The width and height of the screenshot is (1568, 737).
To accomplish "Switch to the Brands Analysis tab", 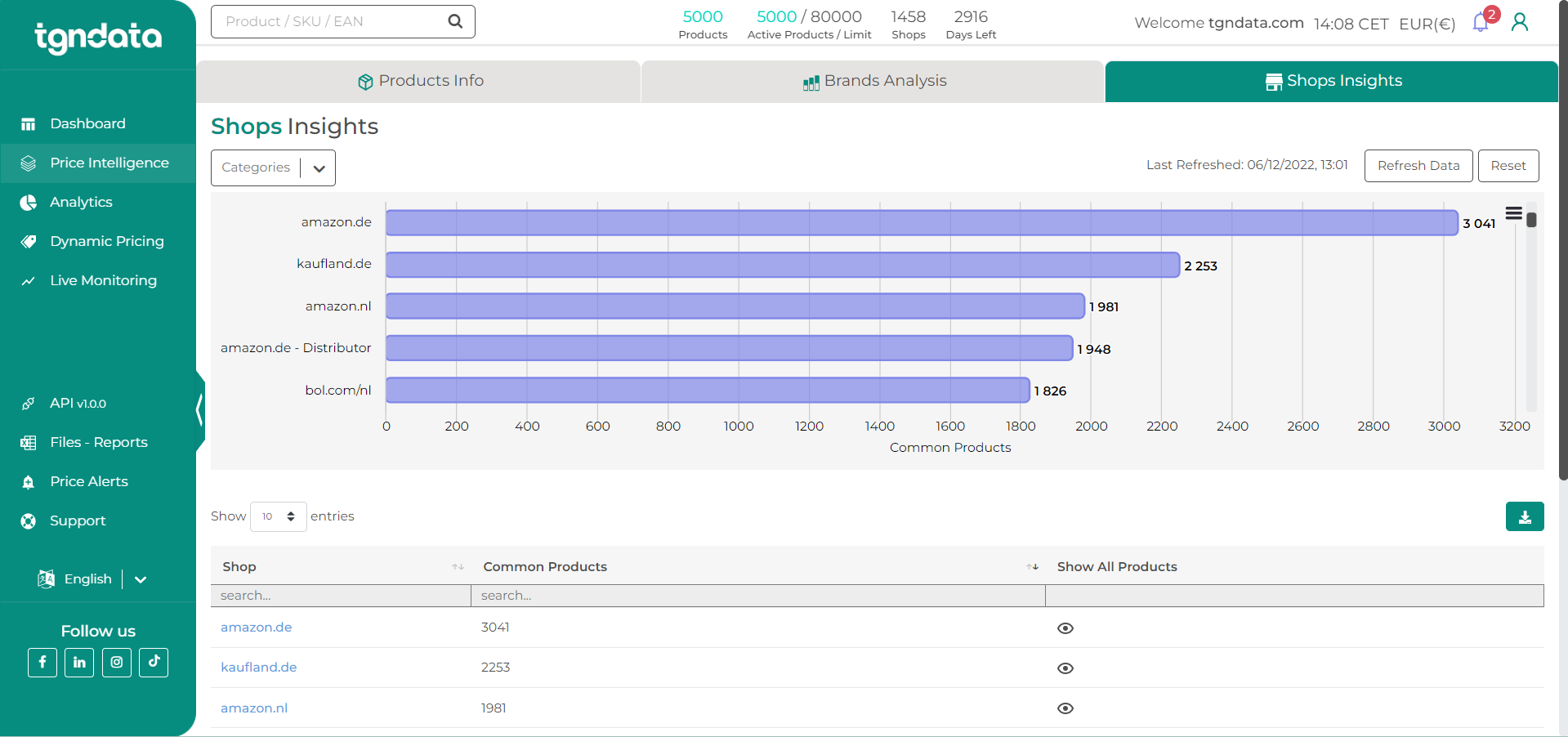I will [873, 81].
